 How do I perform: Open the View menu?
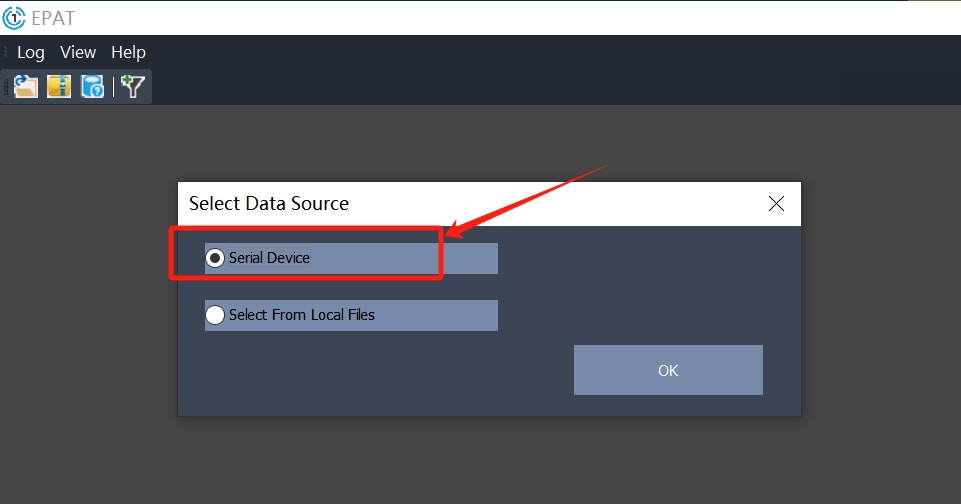click(x=78, y=52)
